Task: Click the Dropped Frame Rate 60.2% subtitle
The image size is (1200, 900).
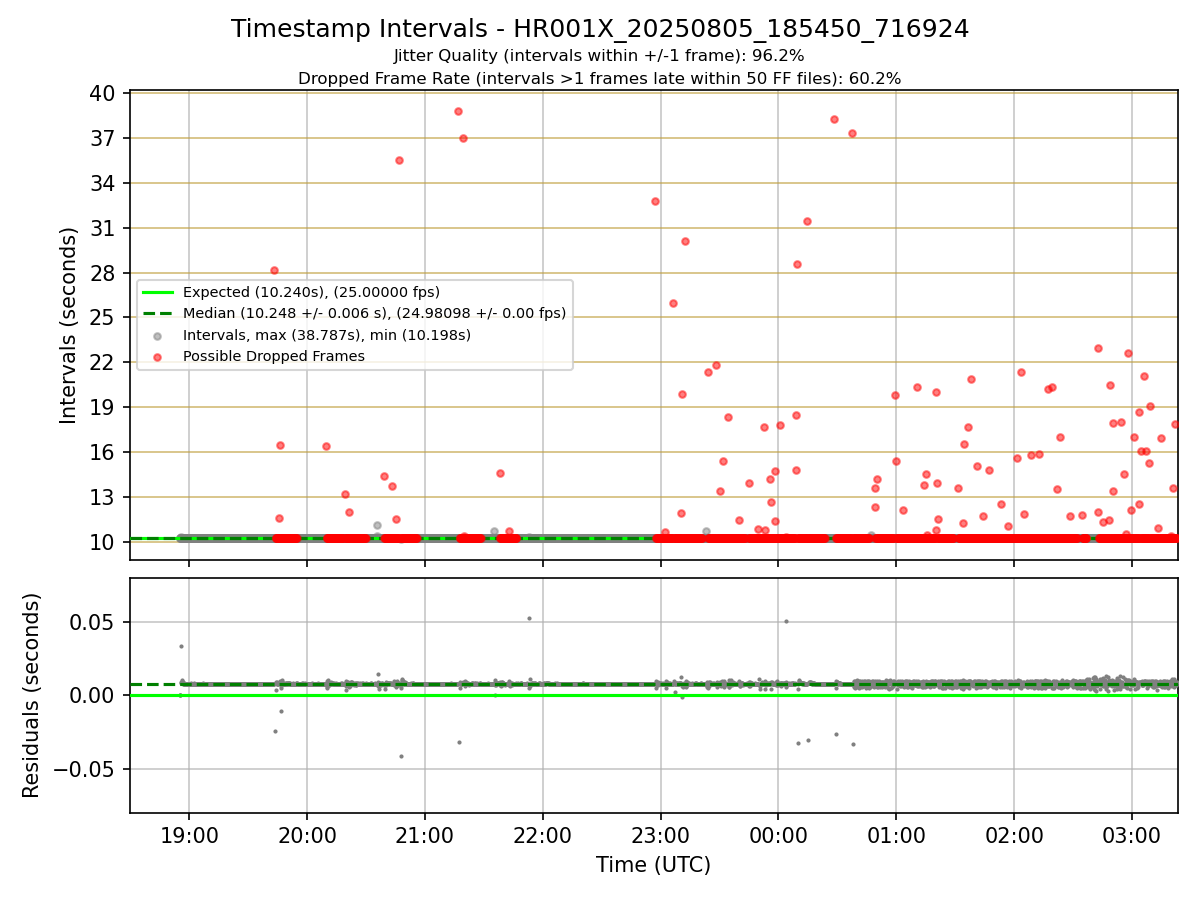Action: 599,78
